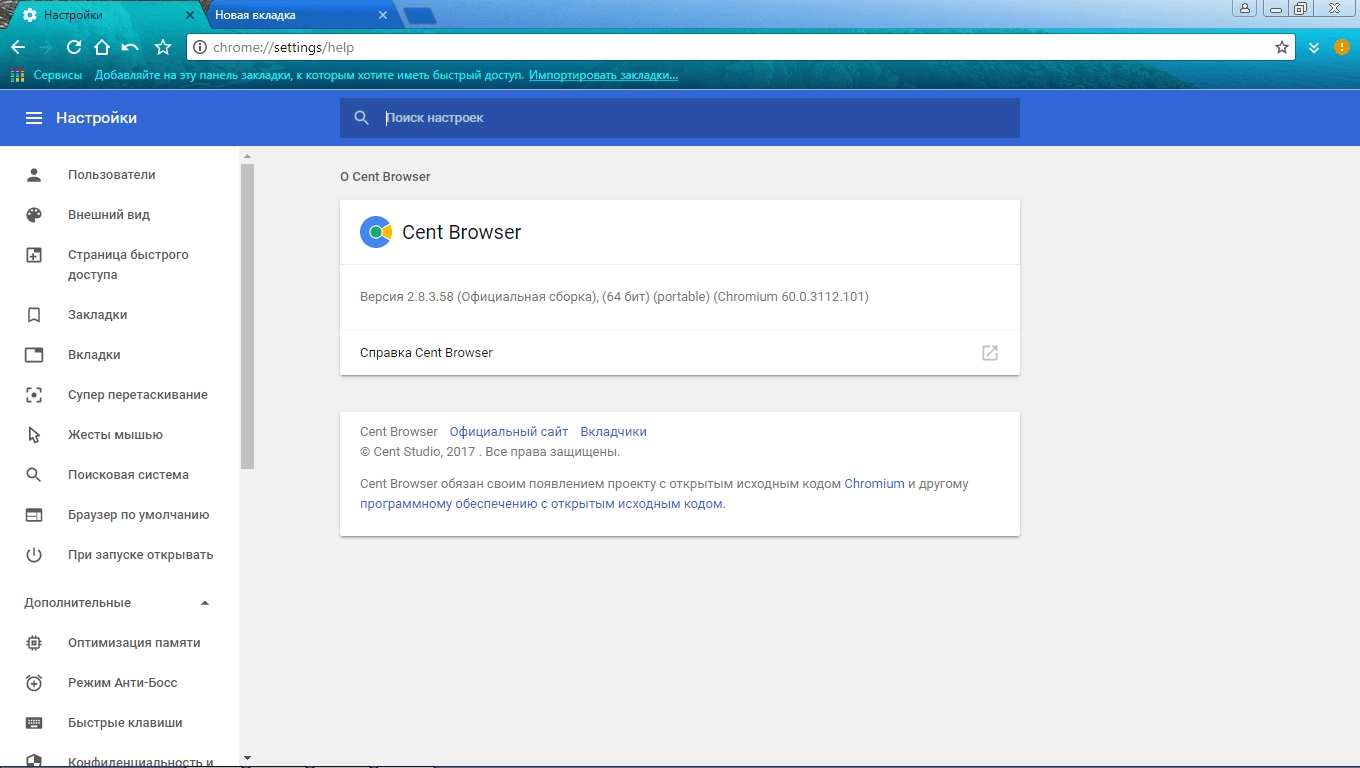Click the Закладки bookmark icon

[x=34, y=315]
